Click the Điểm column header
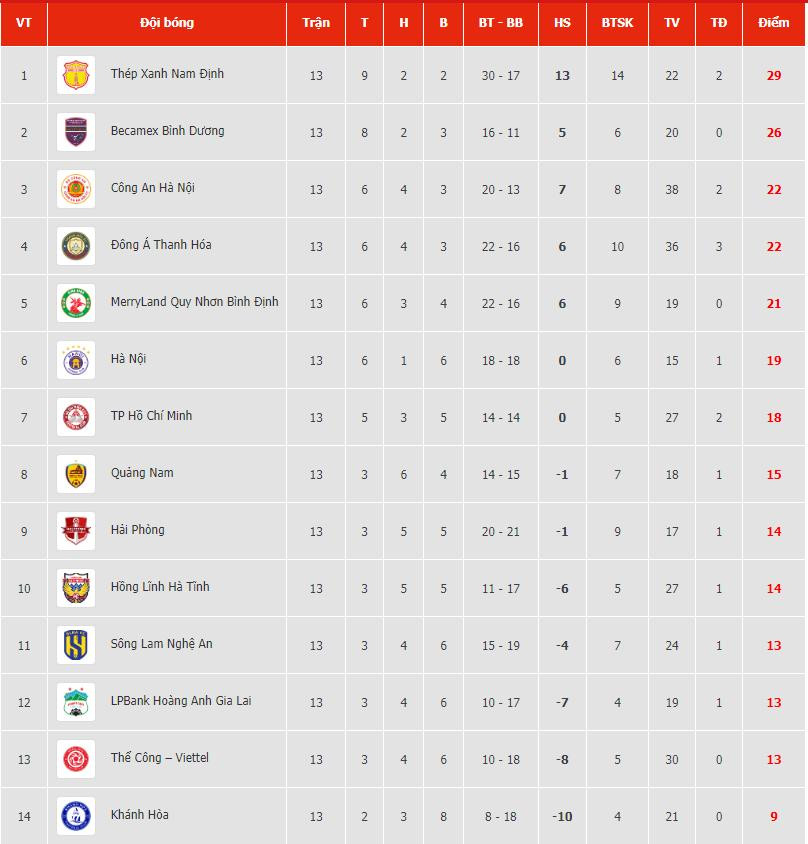The height and width of the screenshot is (844, 808). click(x=773, y=23)
